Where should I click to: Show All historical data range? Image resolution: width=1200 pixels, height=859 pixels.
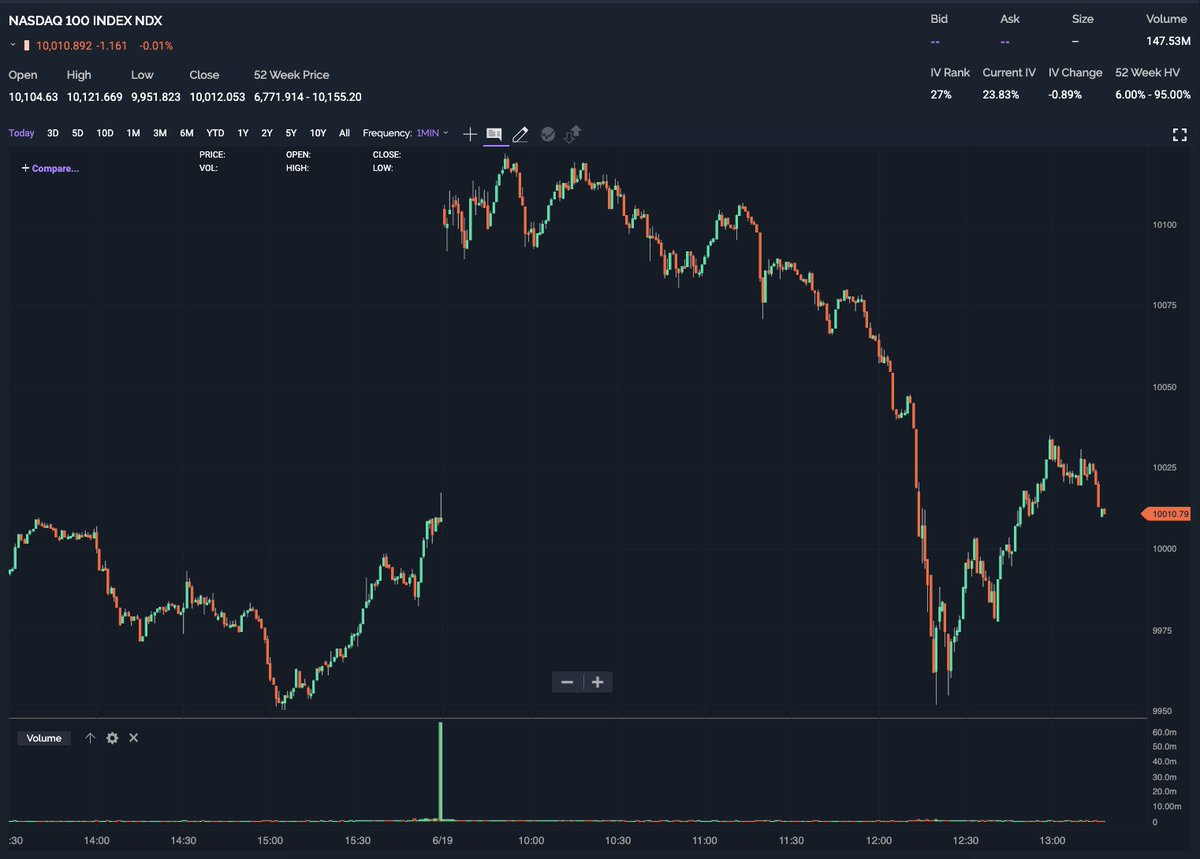344,133
